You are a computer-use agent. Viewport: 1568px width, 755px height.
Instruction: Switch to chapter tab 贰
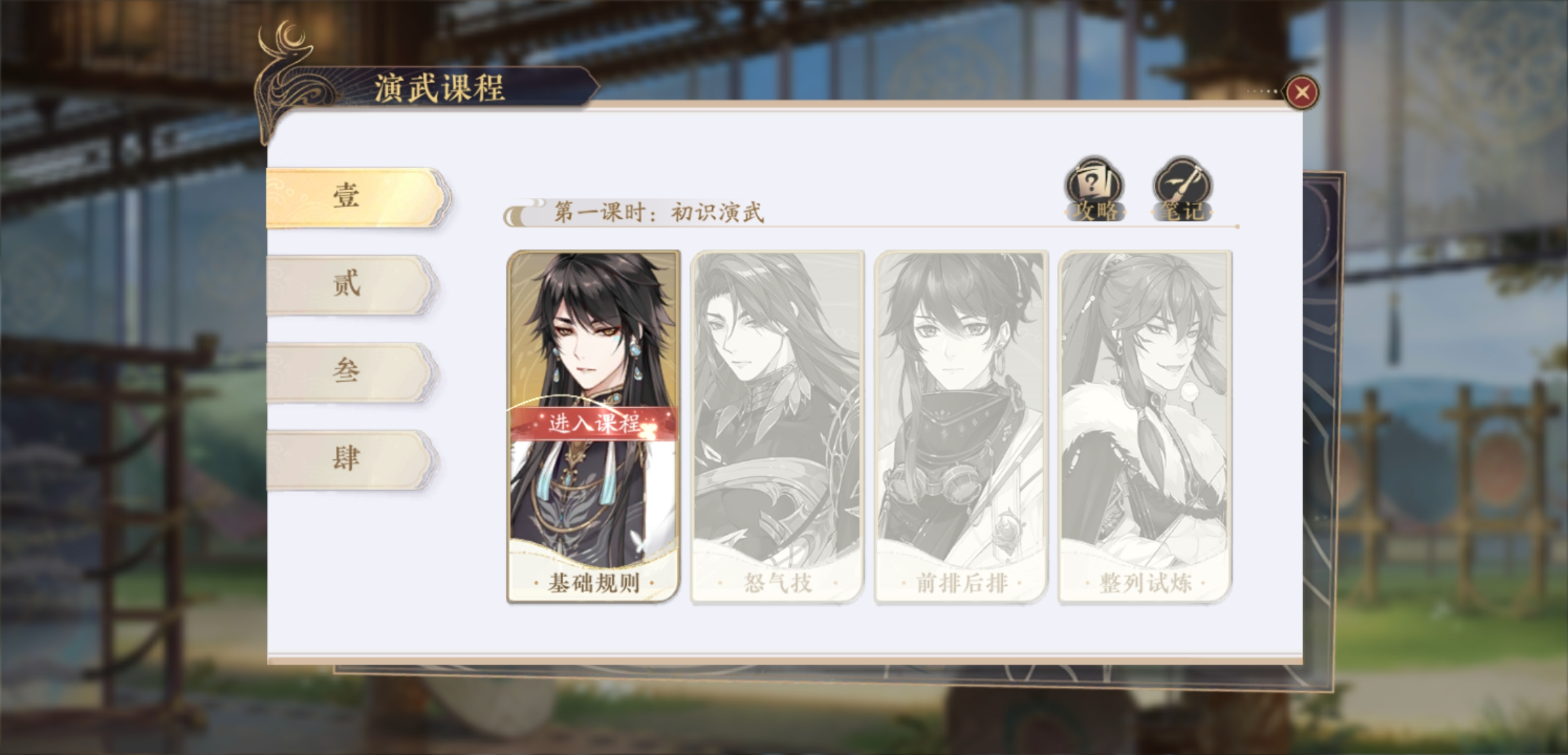[352, 285]
